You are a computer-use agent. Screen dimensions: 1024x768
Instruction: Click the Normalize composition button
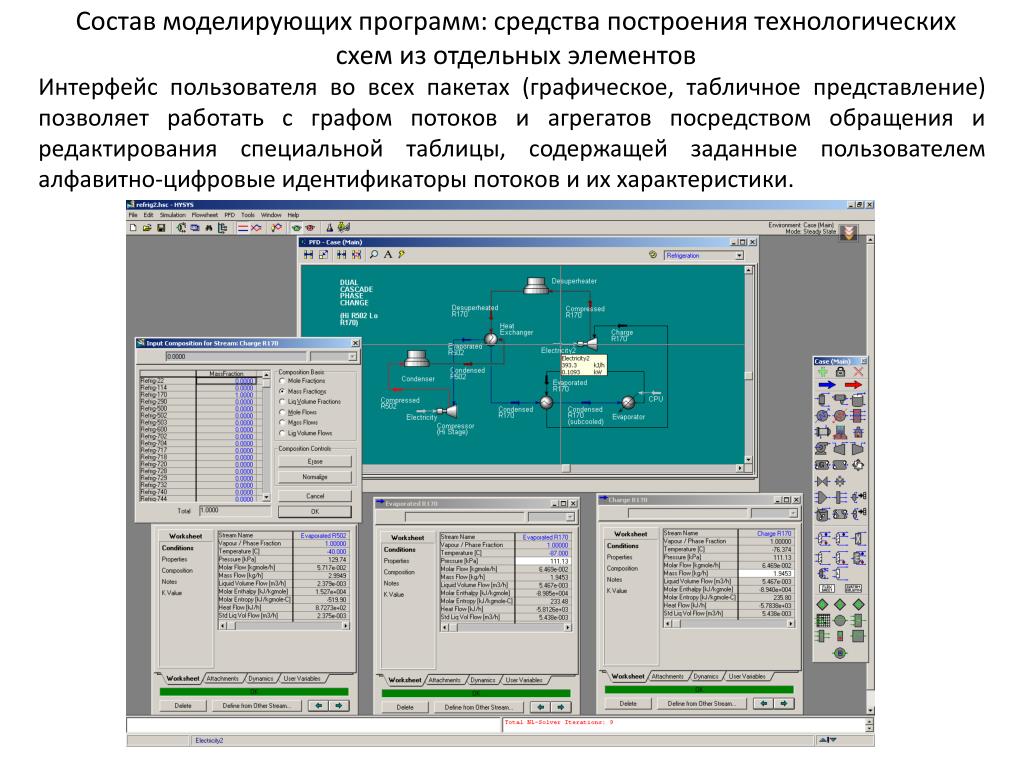pos(315,477)
